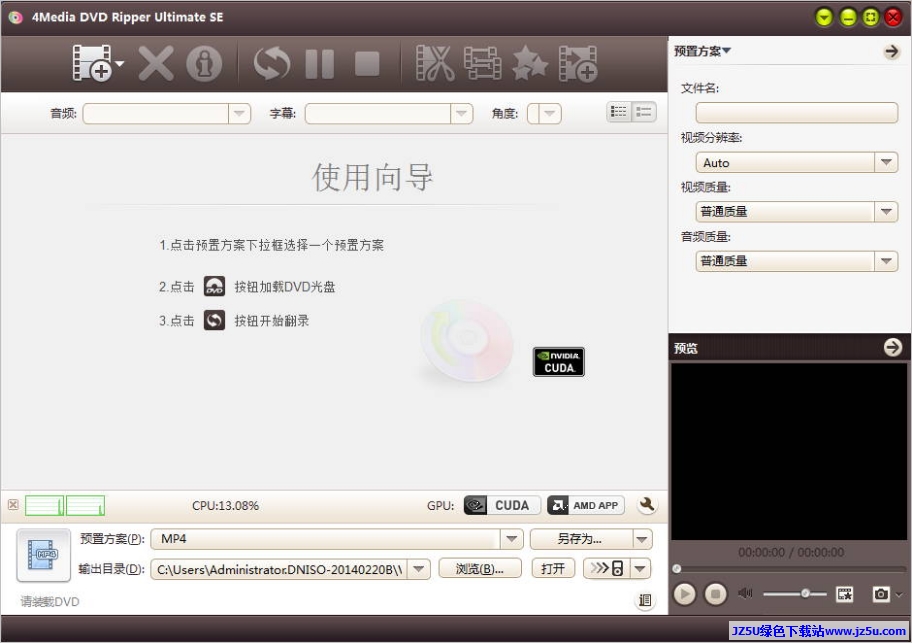Toggle the AMD APP acceleration button
Image resolution: width=912 pixels, height=643 pixels.
click(586, 505)
